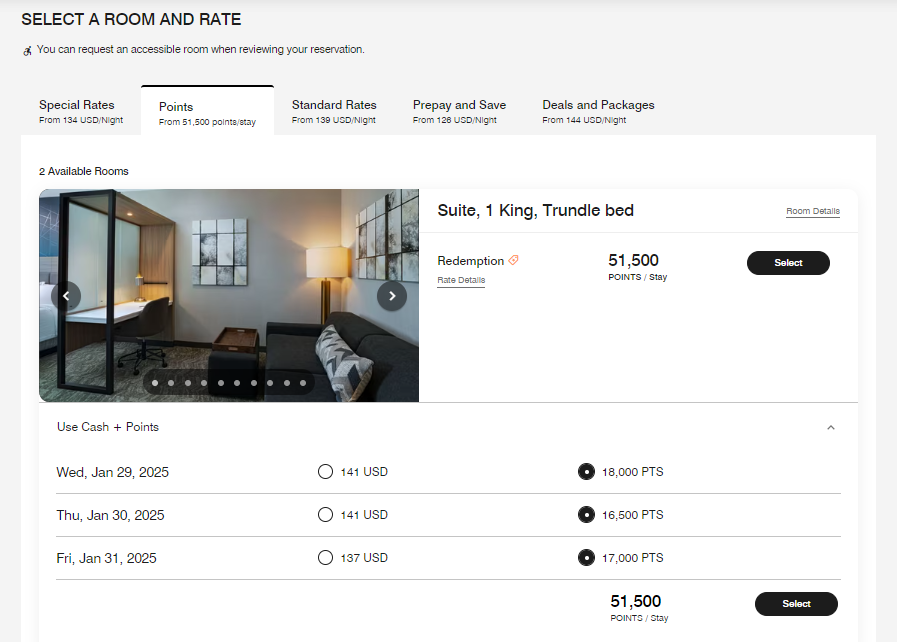Pick the 137 USD rate for Fri, Jan 31
Image resolution: width=897 pixels, height=642 pixels.
click(x=325, y=557)
